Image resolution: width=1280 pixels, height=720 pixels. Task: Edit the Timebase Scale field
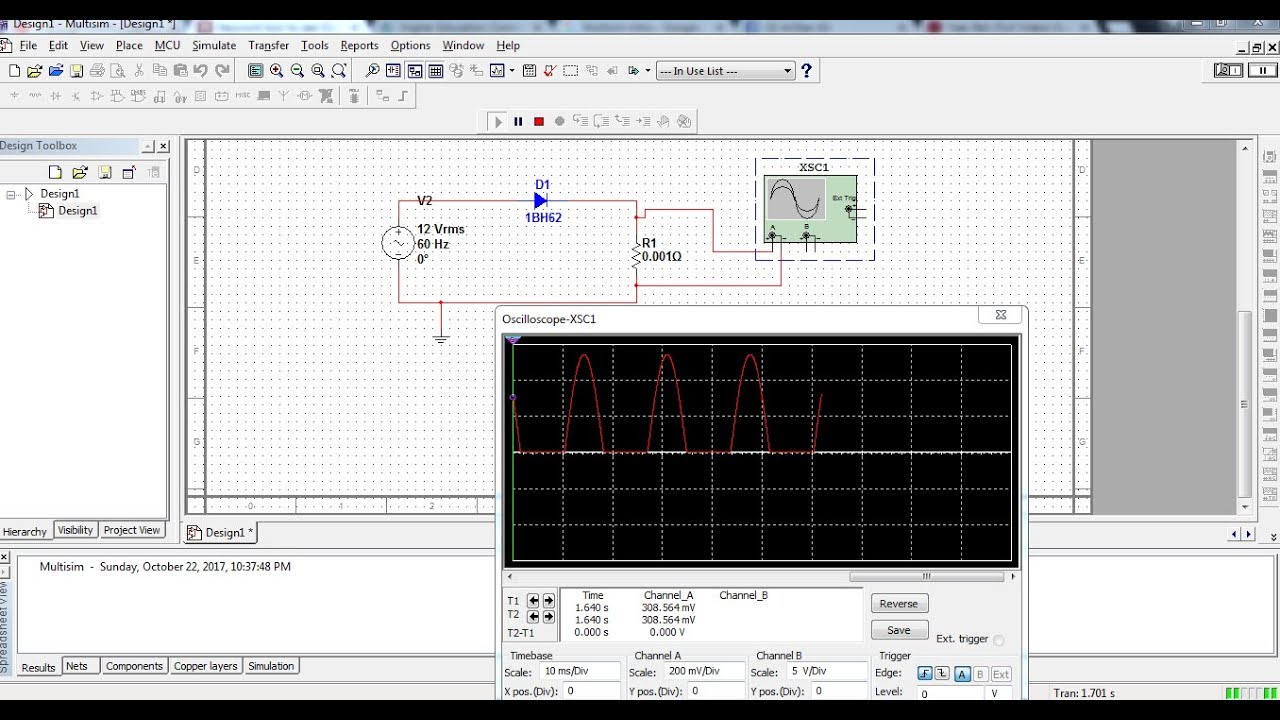(578, 672)
